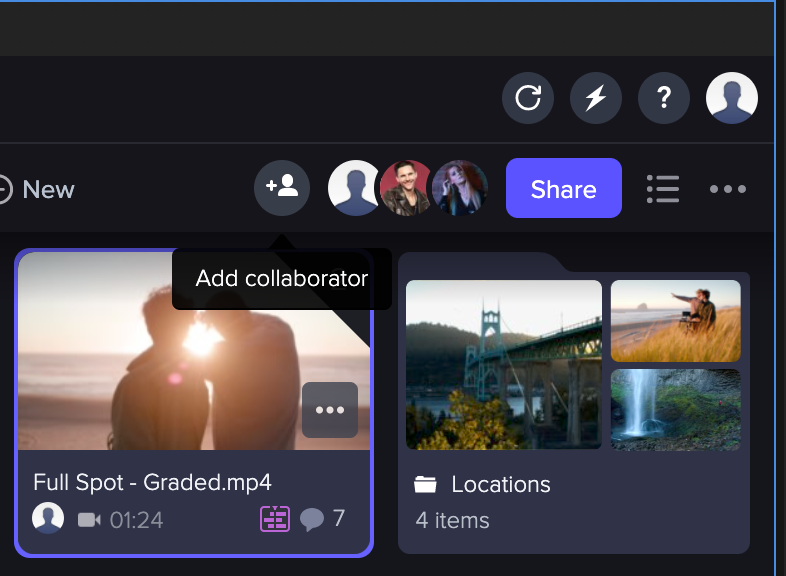Select the male collaborator avatar with red background

[x=405, y=188]
